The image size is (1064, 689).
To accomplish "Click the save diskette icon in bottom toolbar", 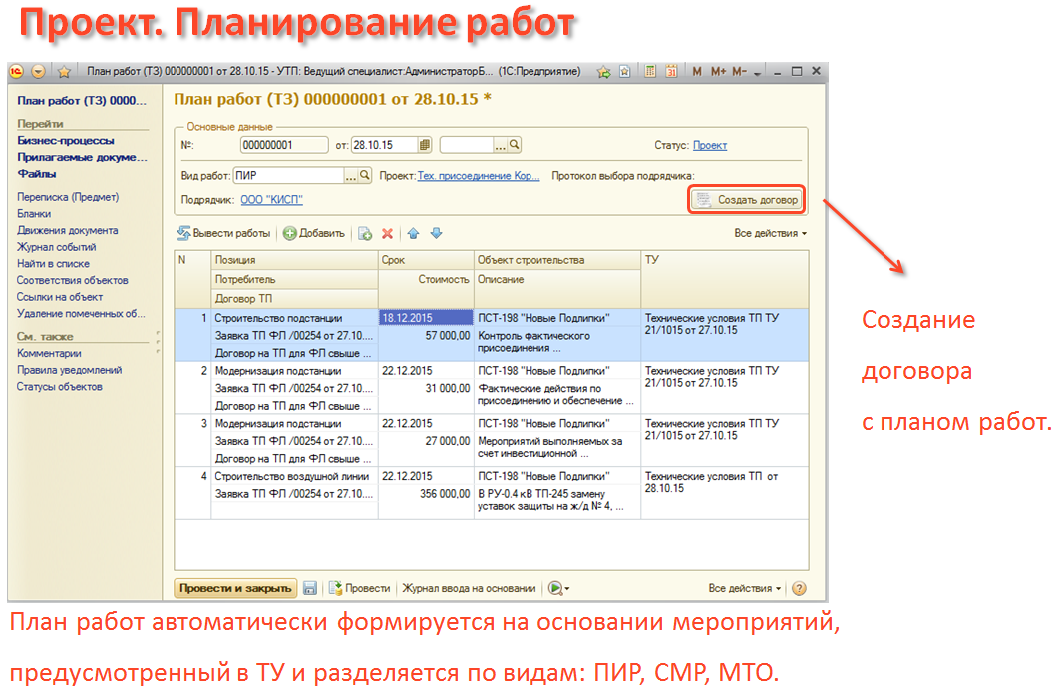I will click(310, 588).
